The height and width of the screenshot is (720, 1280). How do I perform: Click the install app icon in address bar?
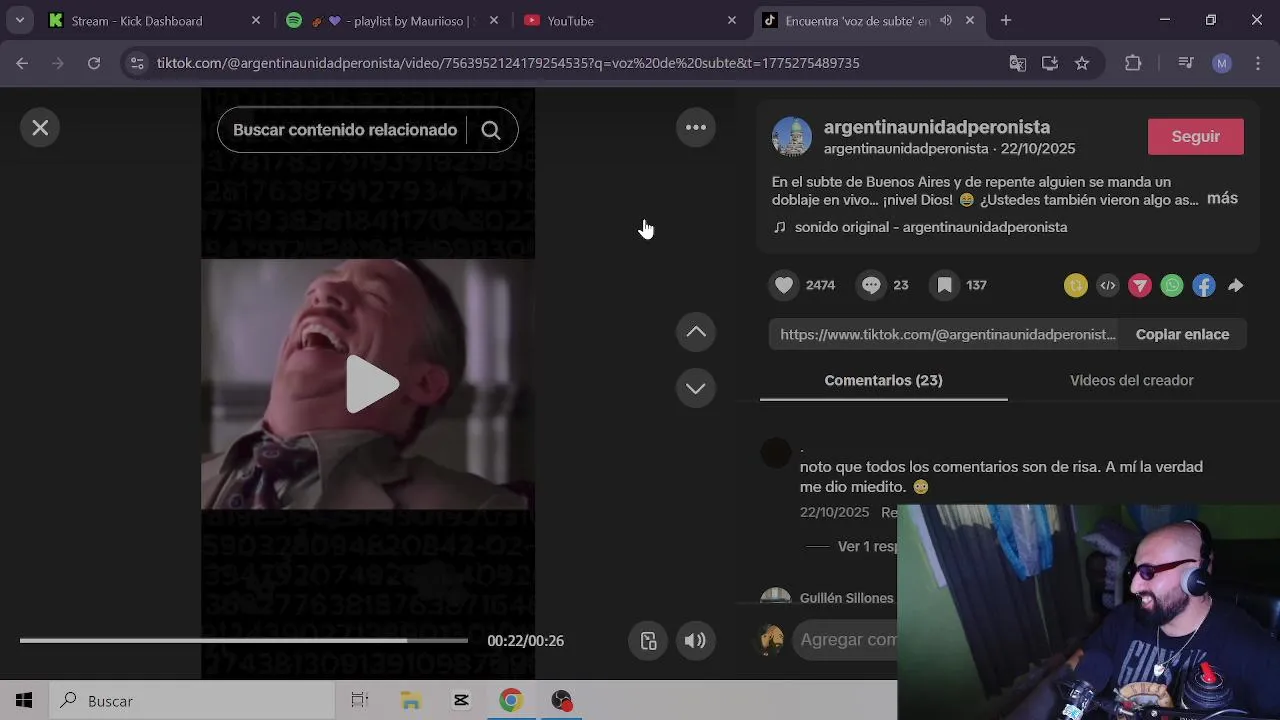(1050, 63)
